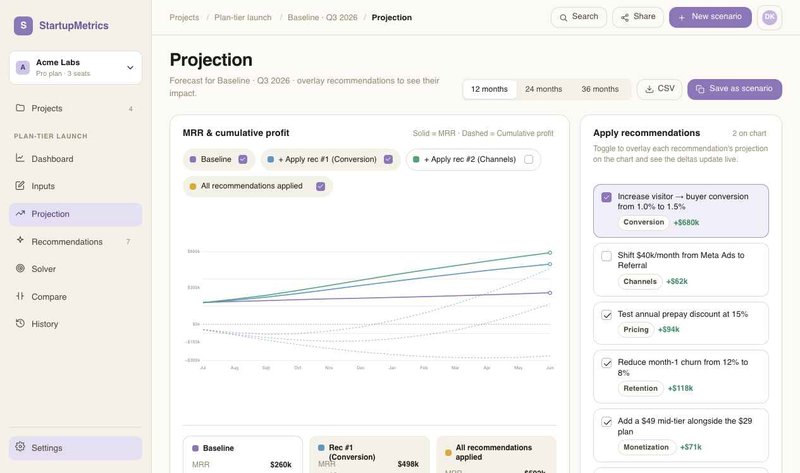Go to Recommendations in sidebar

click(x=76, y=241)
